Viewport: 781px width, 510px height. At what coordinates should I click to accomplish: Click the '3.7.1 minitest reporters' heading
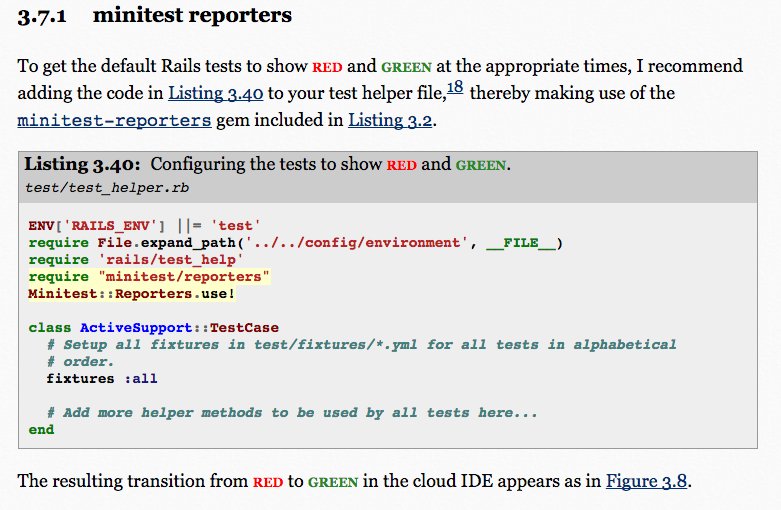click(154, 15)
